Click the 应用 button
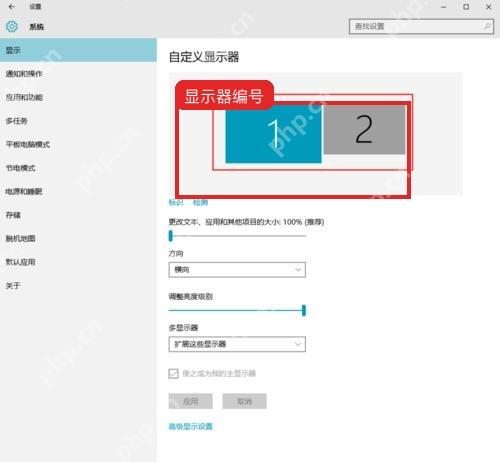500x462 pixels. [x=191, y=401]
